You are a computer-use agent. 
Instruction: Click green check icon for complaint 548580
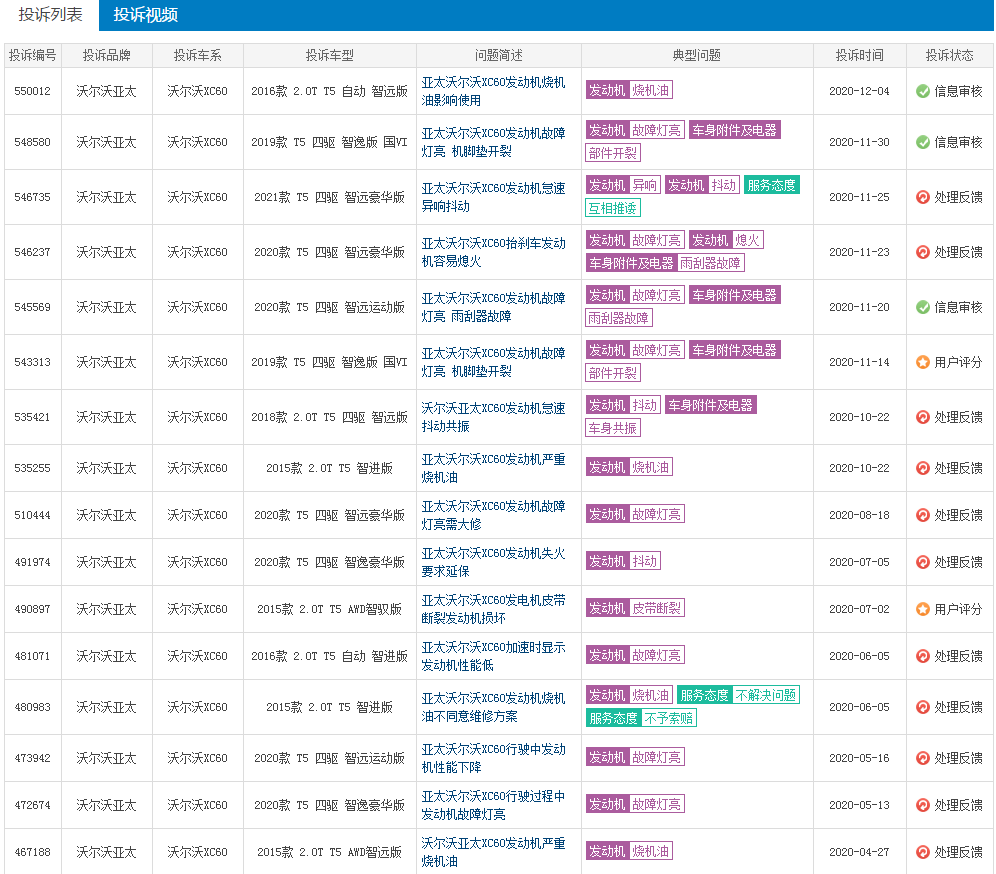click(923, 142)
